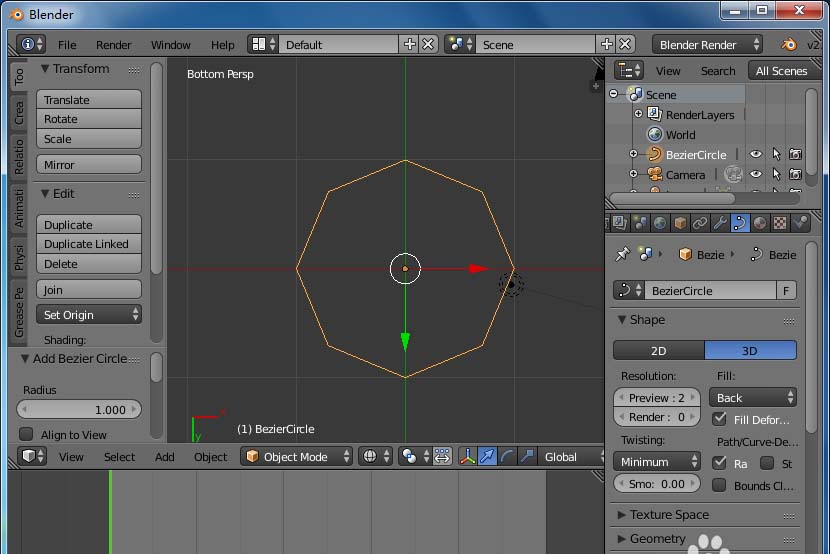Select the Object properties cube tab
The width and height of the screenshot is (830, 554).
coord(680,223)
